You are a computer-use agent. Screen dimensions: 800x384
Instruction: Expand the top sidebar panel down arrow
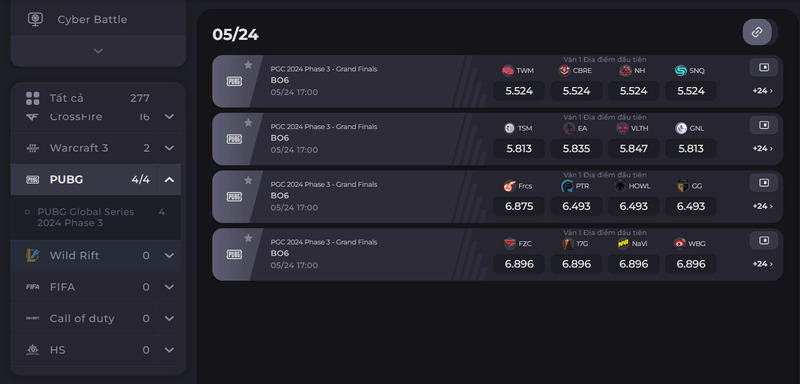(98, 51)
